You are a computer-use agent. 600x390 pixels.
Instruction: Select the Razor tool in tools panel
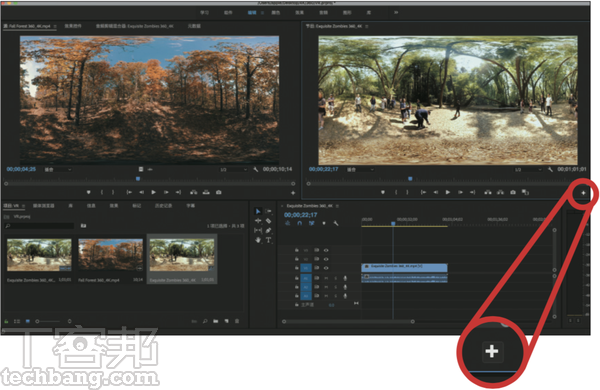(x=268, y=221)
